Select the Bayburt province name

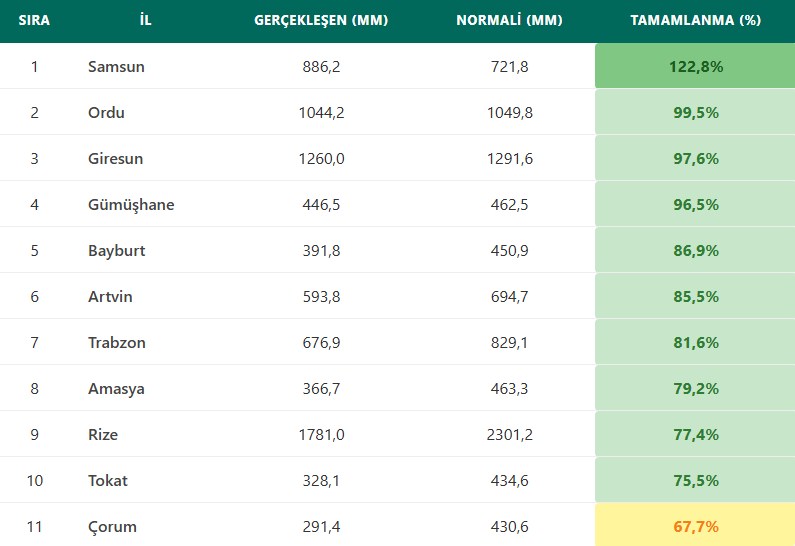coord(117,251)
